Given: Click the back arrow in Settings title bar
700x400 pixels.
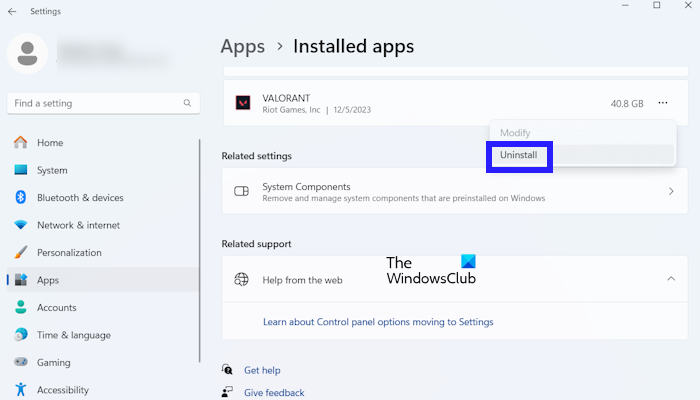Looking at the screenshot, I should point(11,11).
